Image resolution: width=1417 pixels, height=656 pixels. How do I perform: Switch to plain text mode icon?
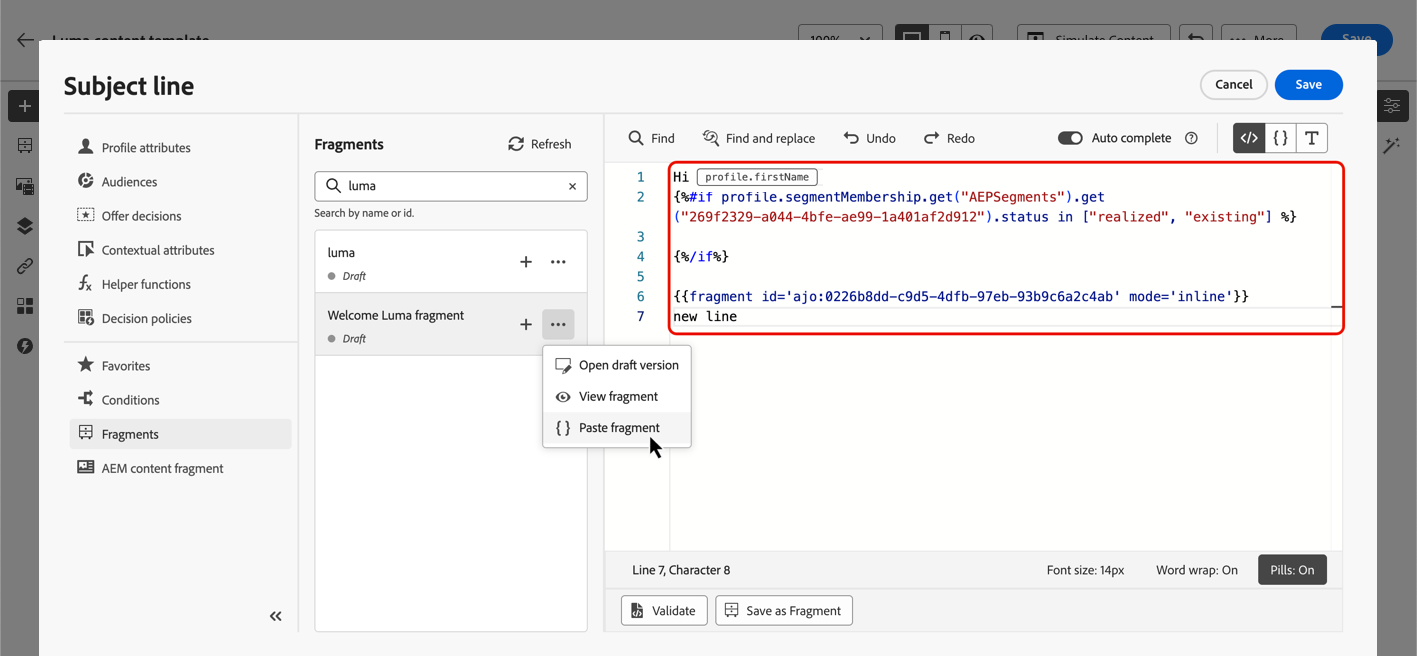coord(1312,138)
